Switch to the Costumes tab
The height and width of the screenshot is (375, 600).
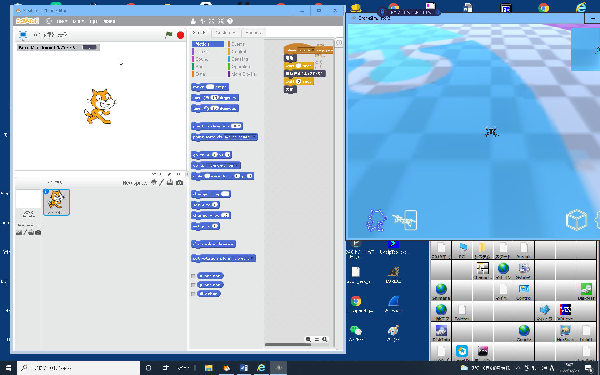pos(225,33)
